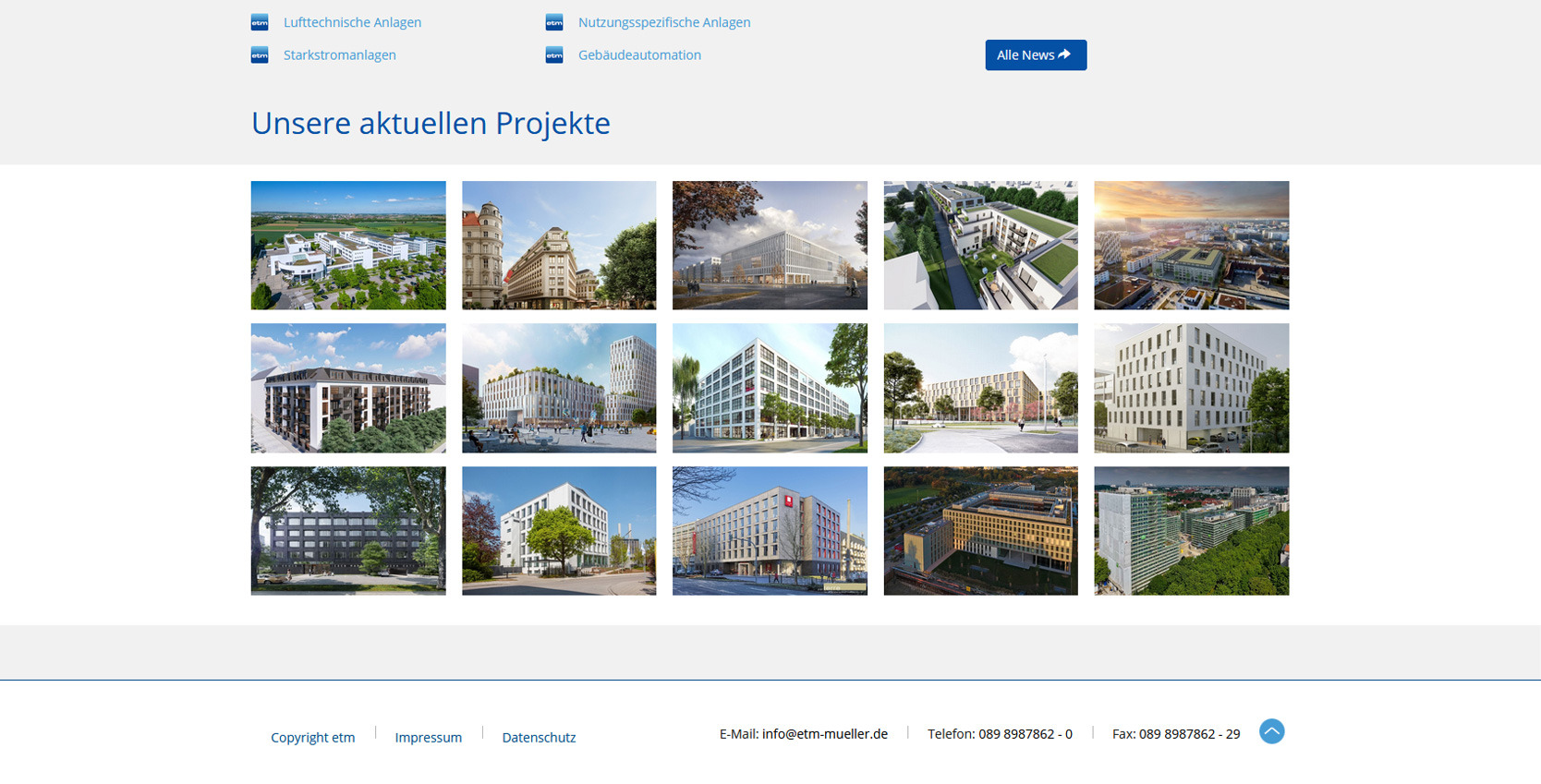1541x784 pixels.
Task: Open the Starkstromanlagen link
Action: (339, 55)
